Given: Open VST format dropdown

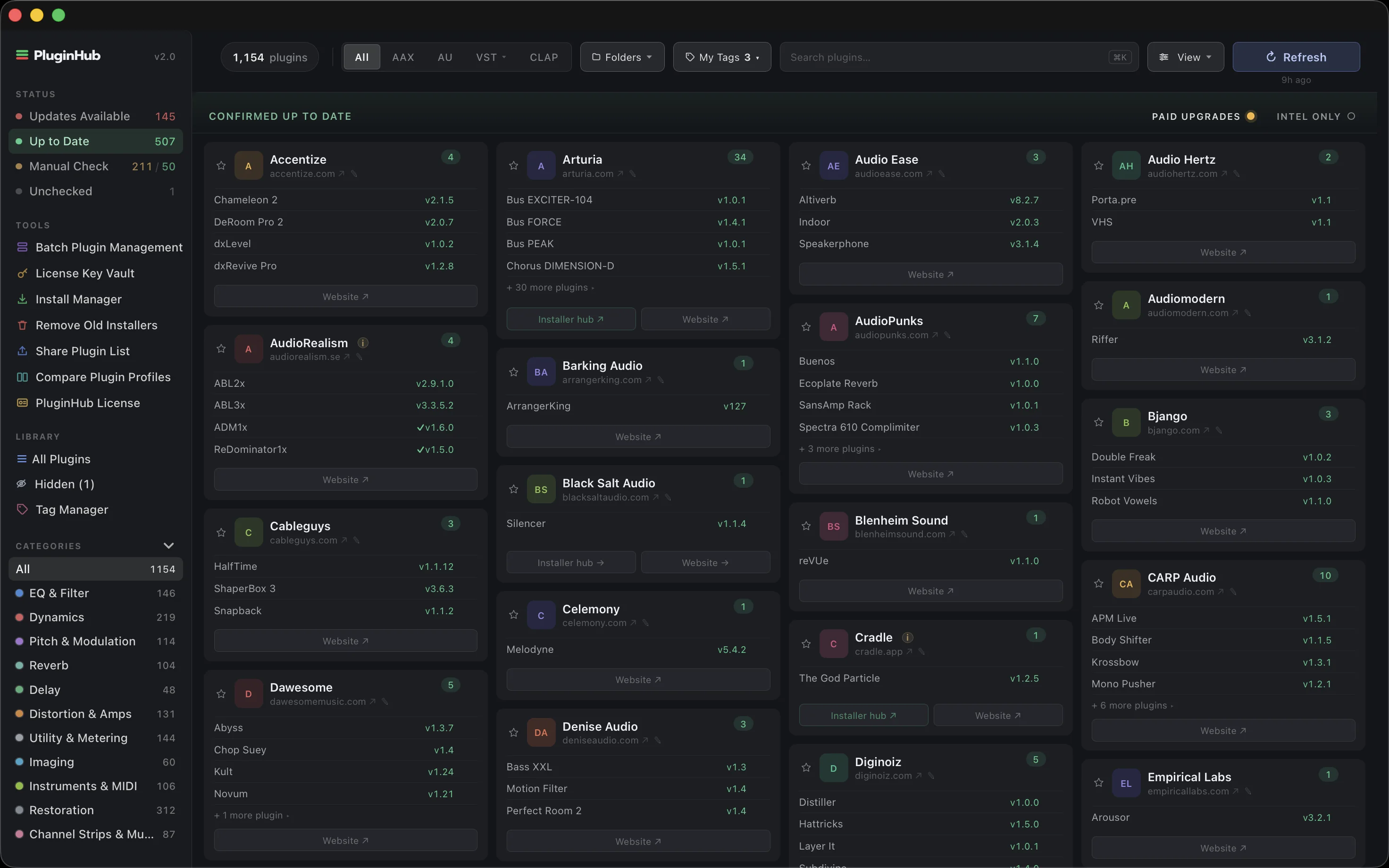Looking at the screenshot, I should [x=491, y=58].
